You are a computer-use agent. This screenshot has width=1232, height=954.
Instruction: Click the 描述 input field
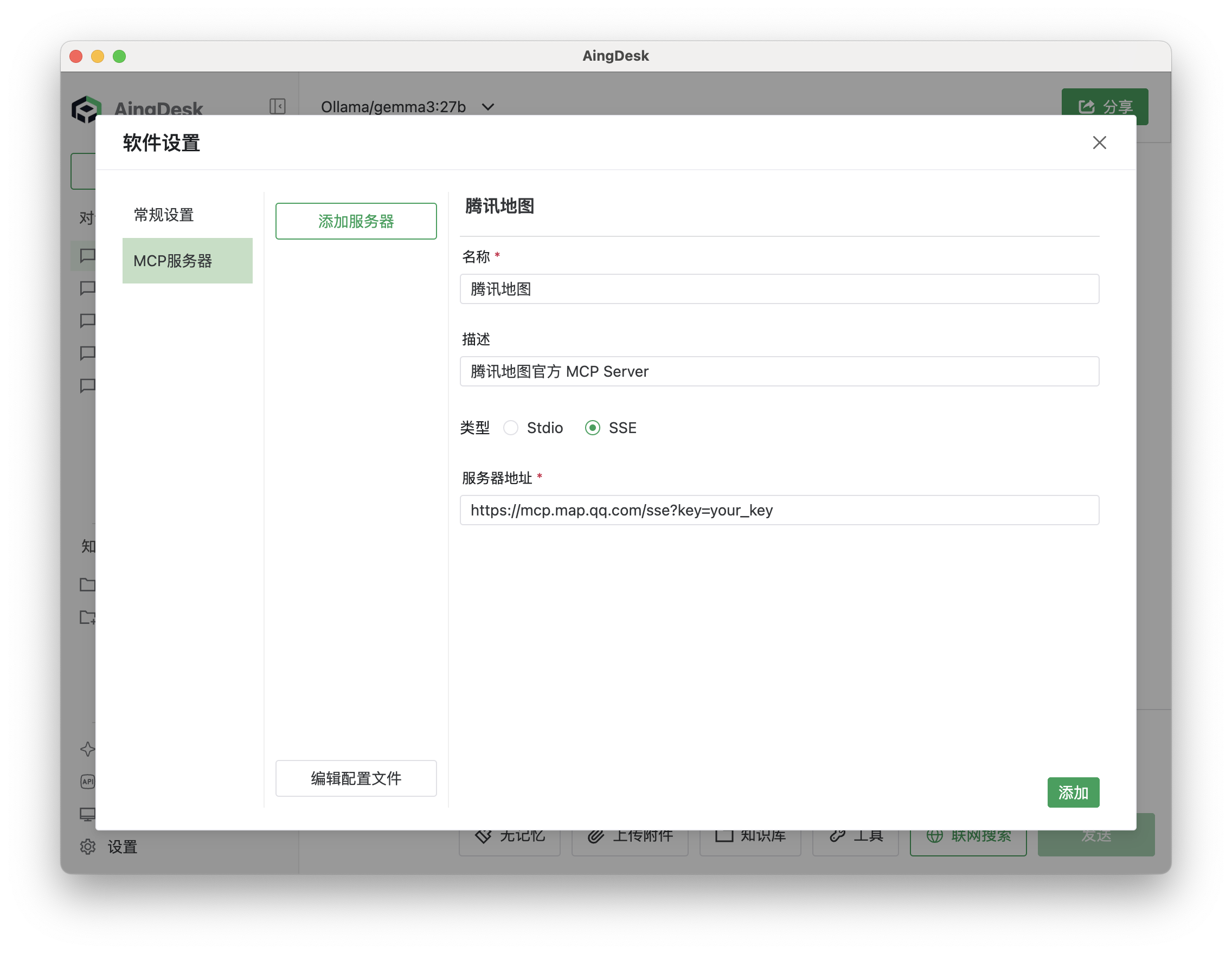coord(779,371)
